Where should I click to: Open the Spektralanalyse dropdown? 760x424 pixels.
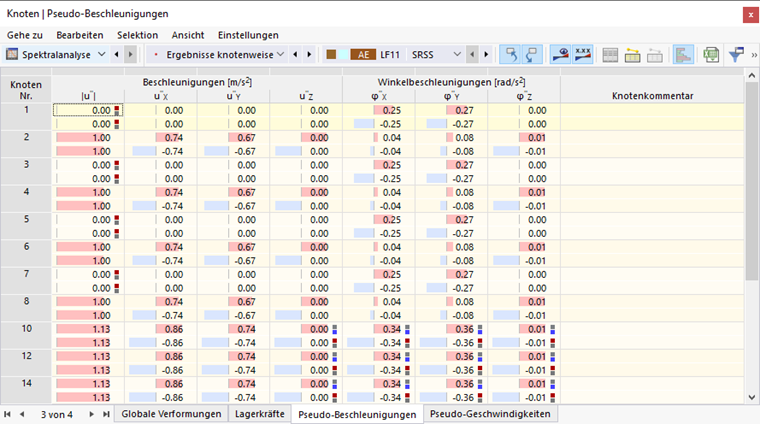(101, 54)
